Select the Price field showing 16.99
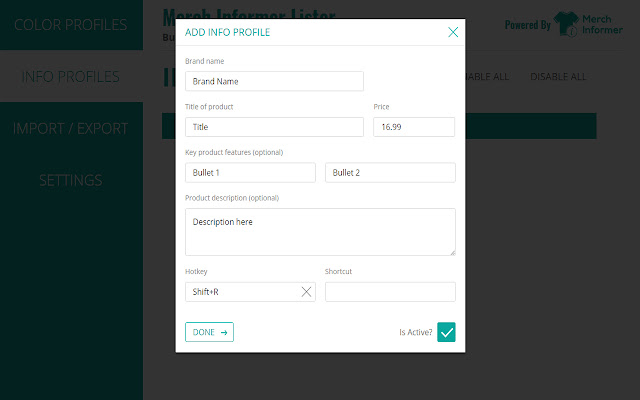Viewport: 640px width, 400px height. 414,127
